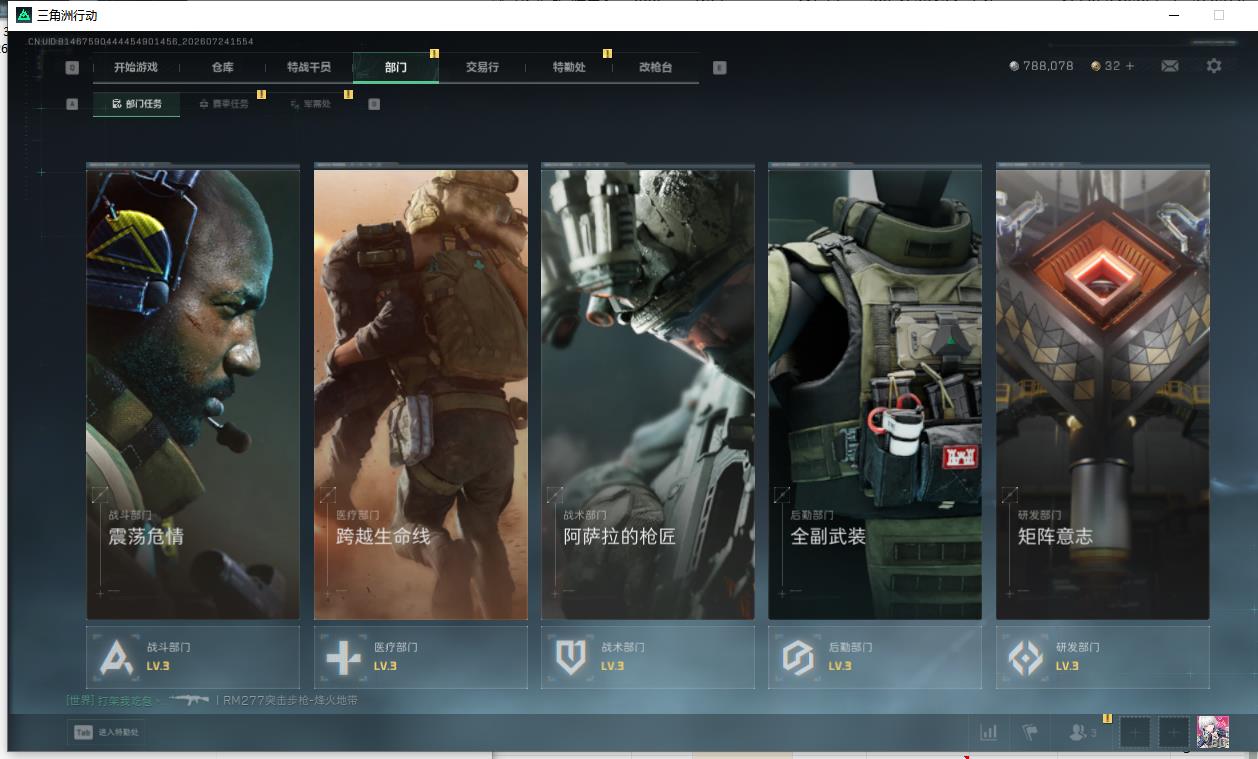Open the 军需处 sub-tab

310,104
